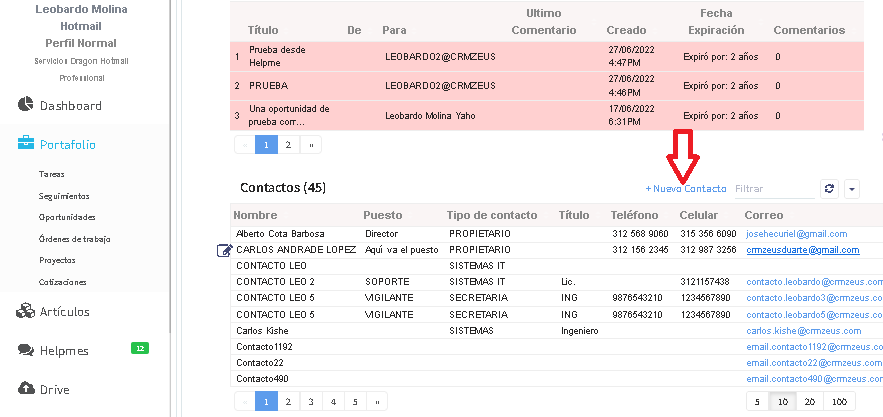Click the josehecuriel@gmail.com email link

[x=797, y=234]
